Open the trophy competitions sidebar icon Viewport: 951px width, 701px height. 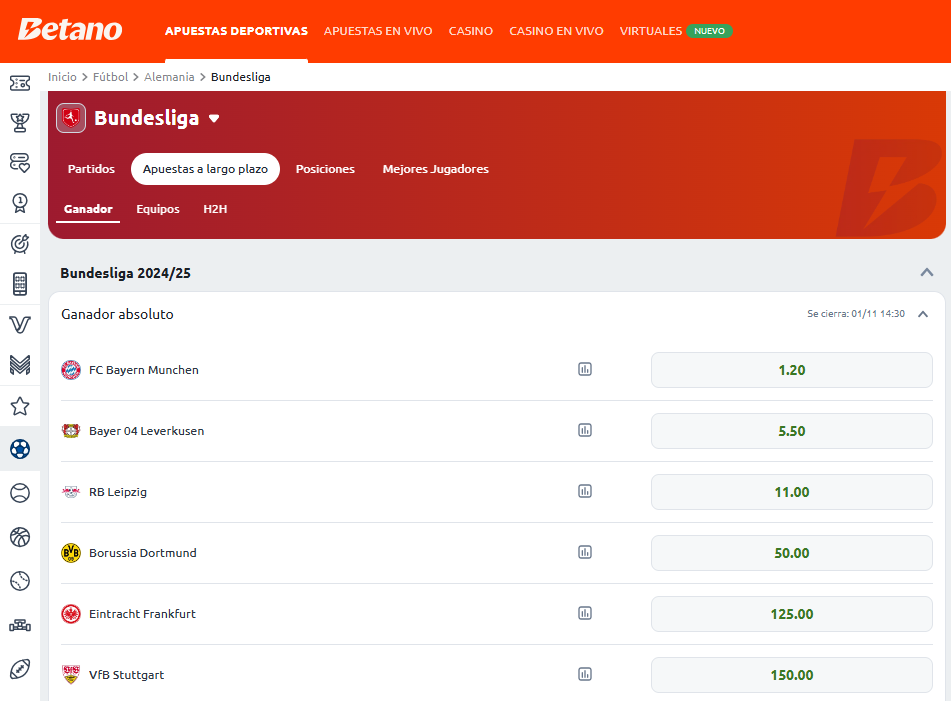[20, 123]
